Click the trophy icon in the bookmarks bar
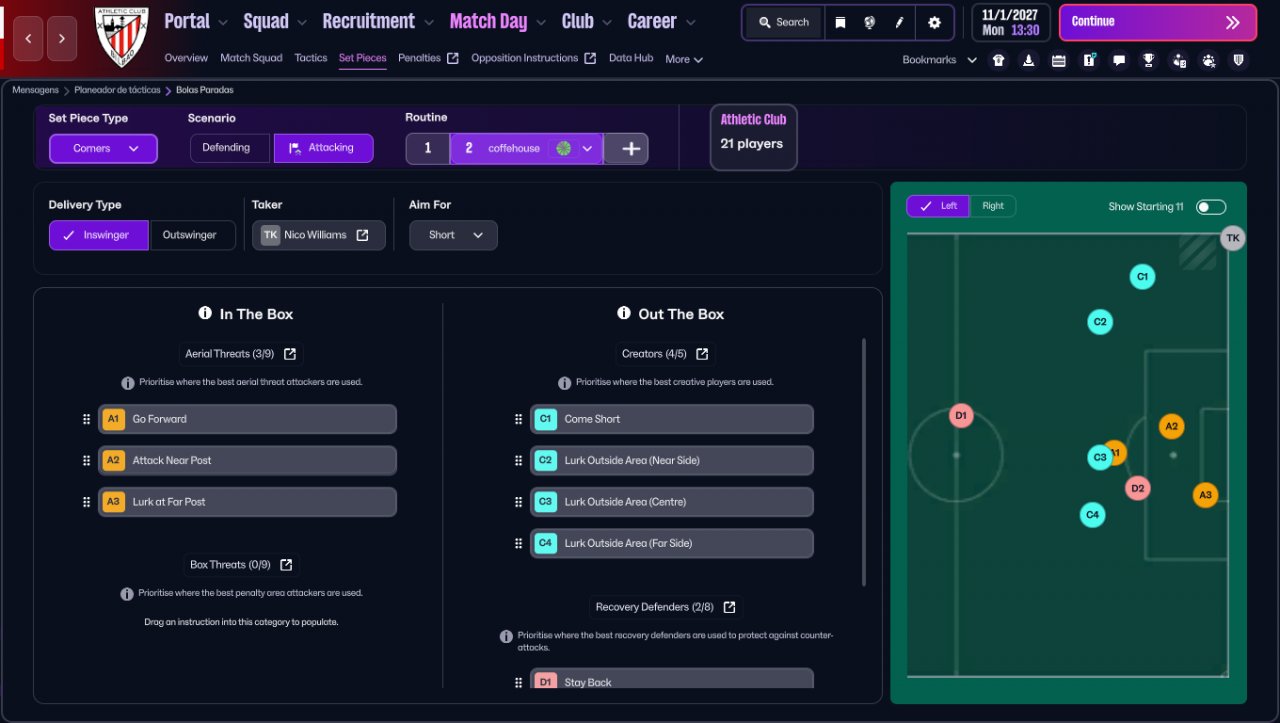1280x723 pixels. (x=1149, y=60)
